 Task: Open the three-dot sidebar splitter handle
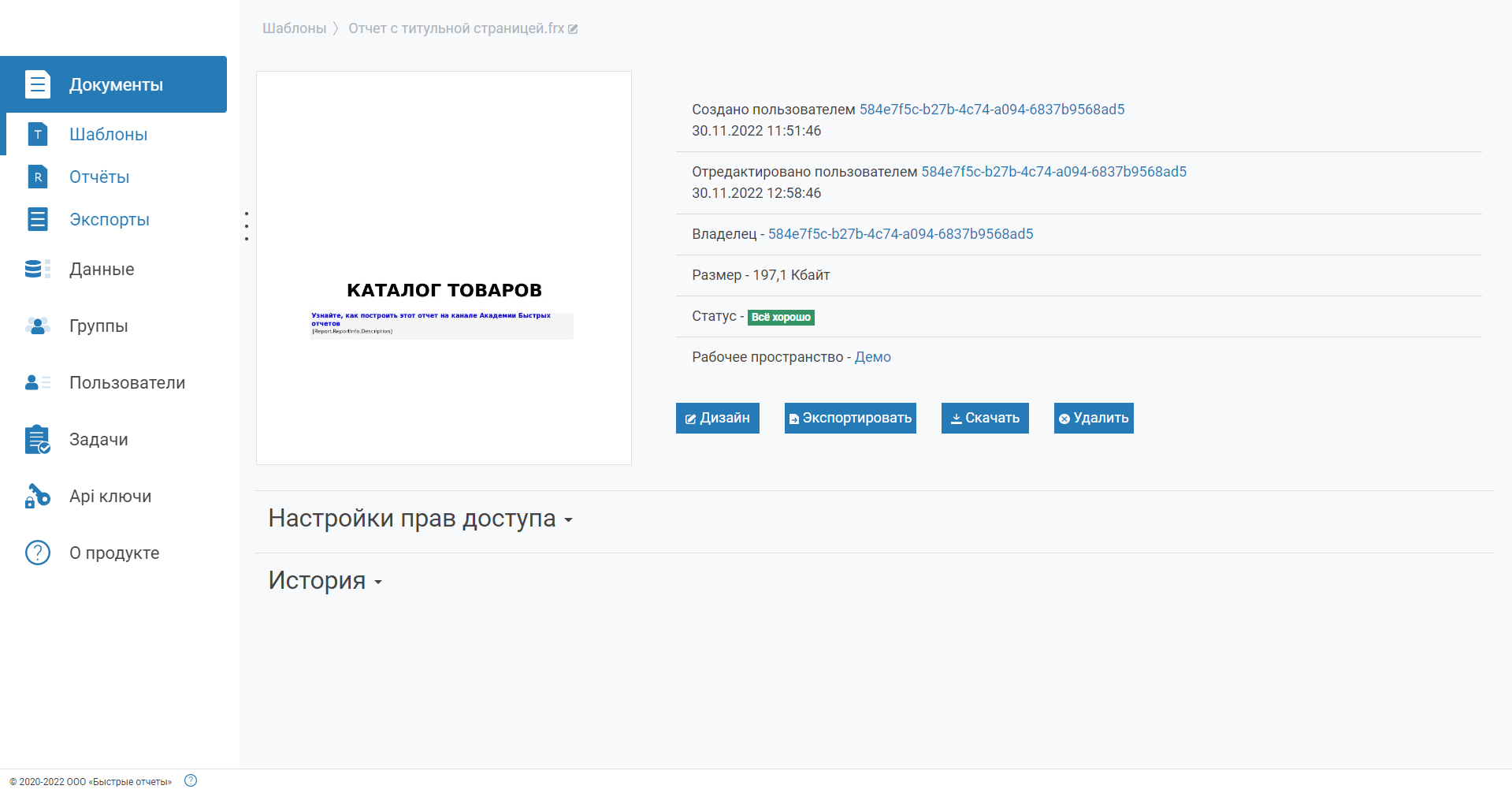[x=247, y=226]
